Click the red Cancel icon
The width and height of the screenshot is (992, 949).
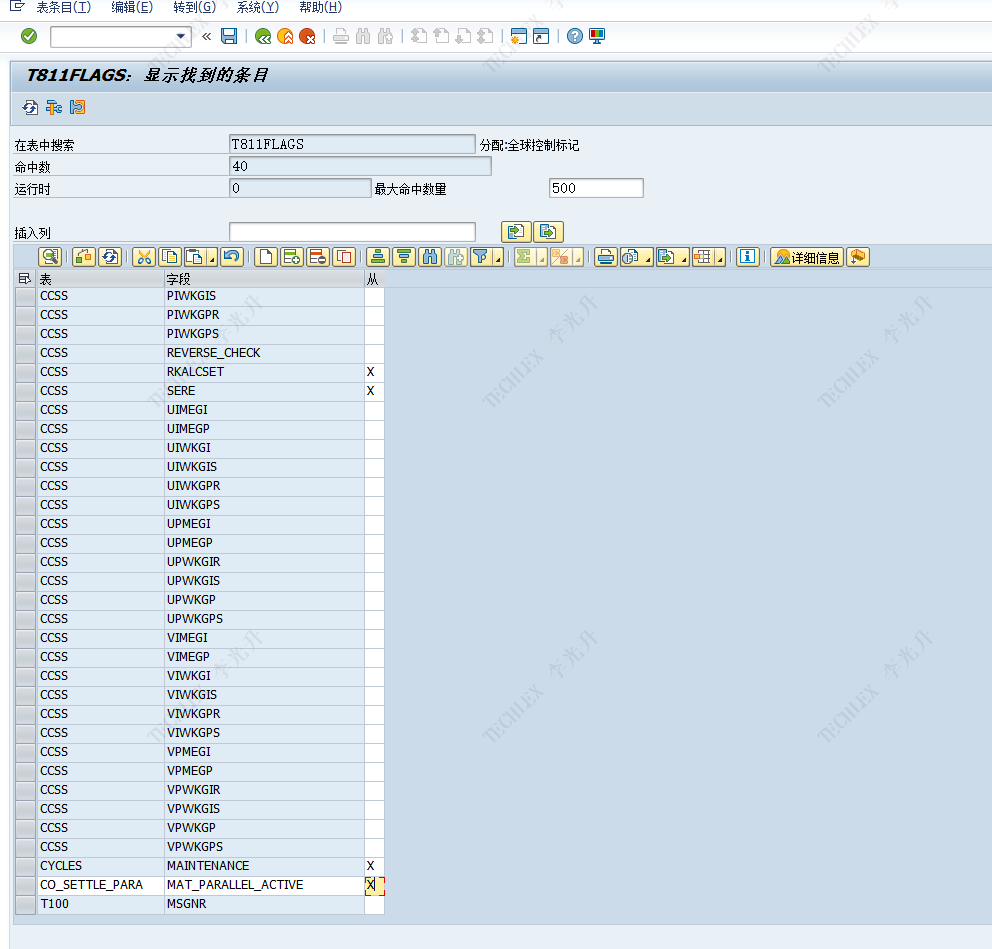307,37
